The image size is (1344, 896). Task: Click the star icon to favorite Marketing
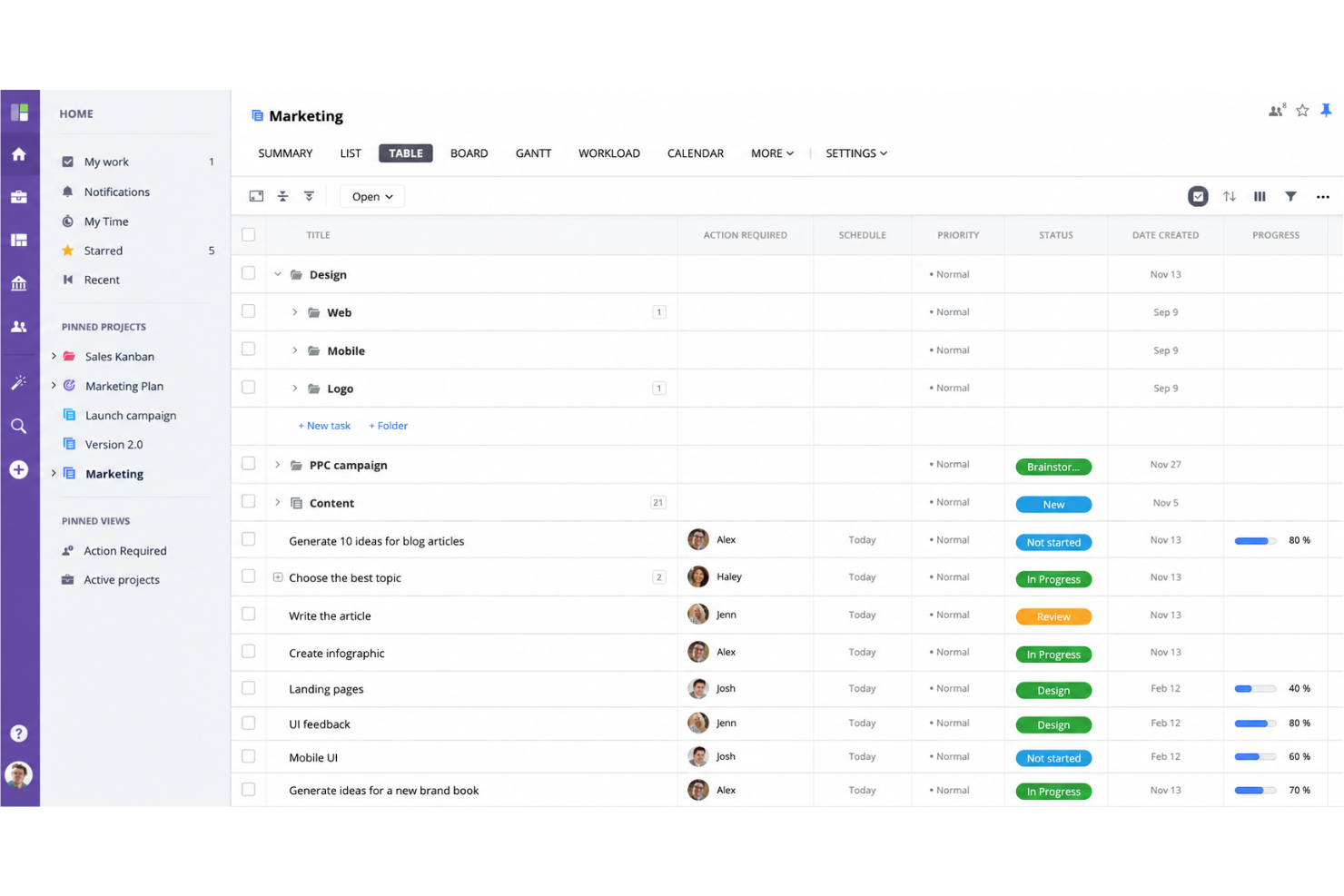pos(1302,111)
